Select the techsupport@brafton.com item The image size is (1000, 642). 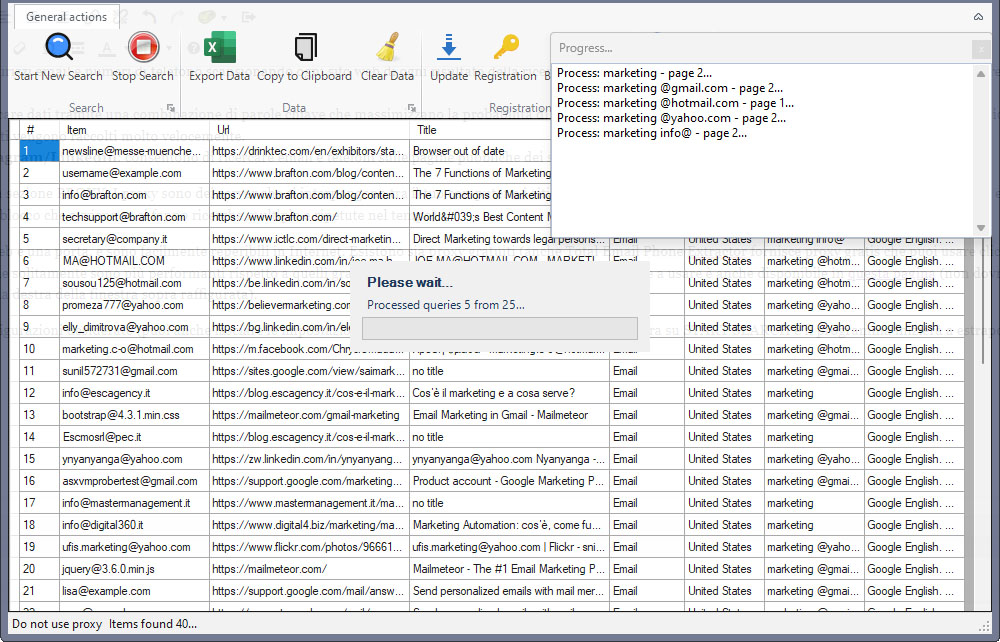(135, 217)
